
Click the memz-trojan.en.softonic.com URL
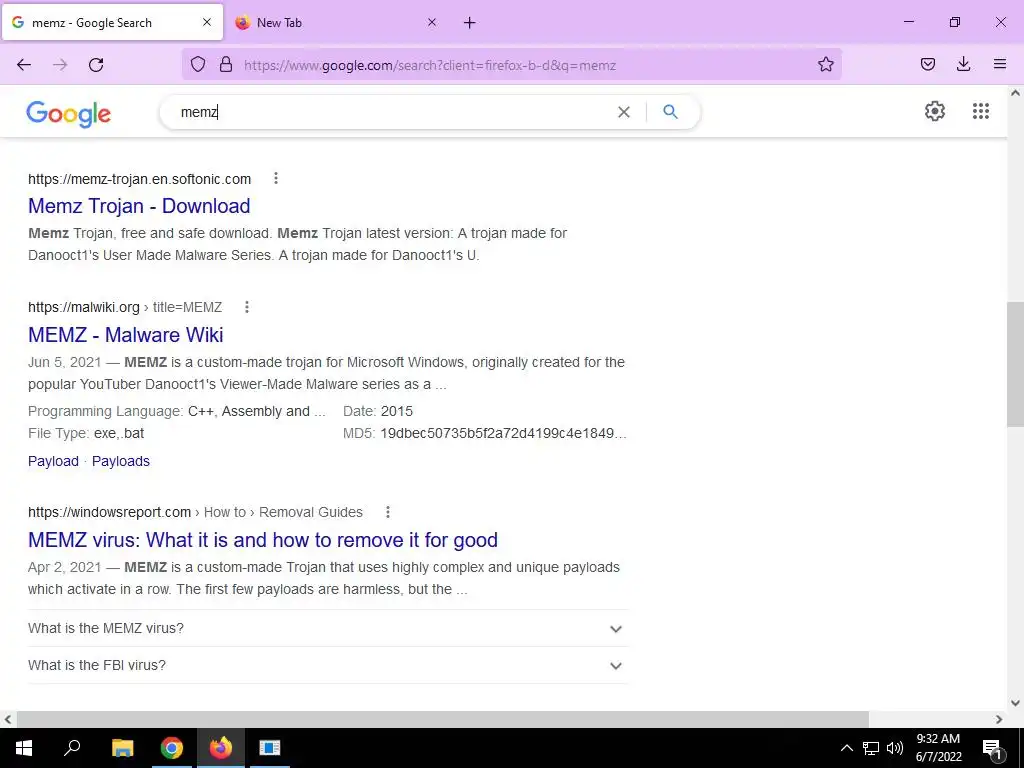139,179
